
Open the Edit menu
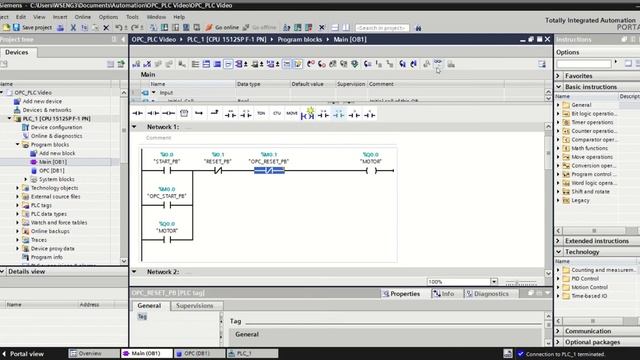(21, 17)
